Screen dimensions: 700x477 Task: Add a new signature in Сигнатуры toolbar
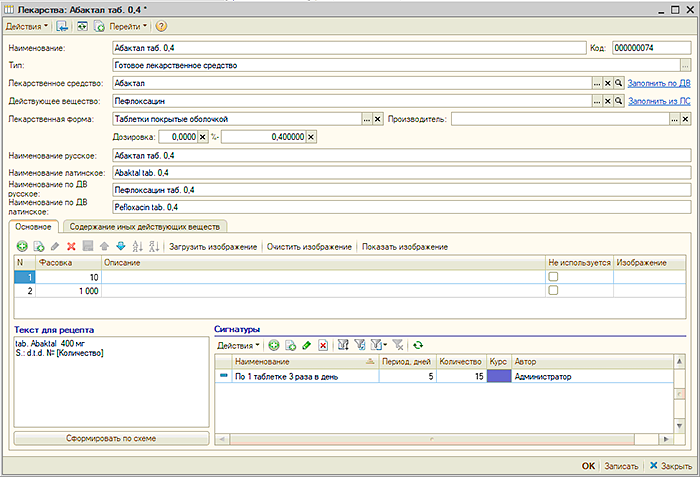[274, 345]
